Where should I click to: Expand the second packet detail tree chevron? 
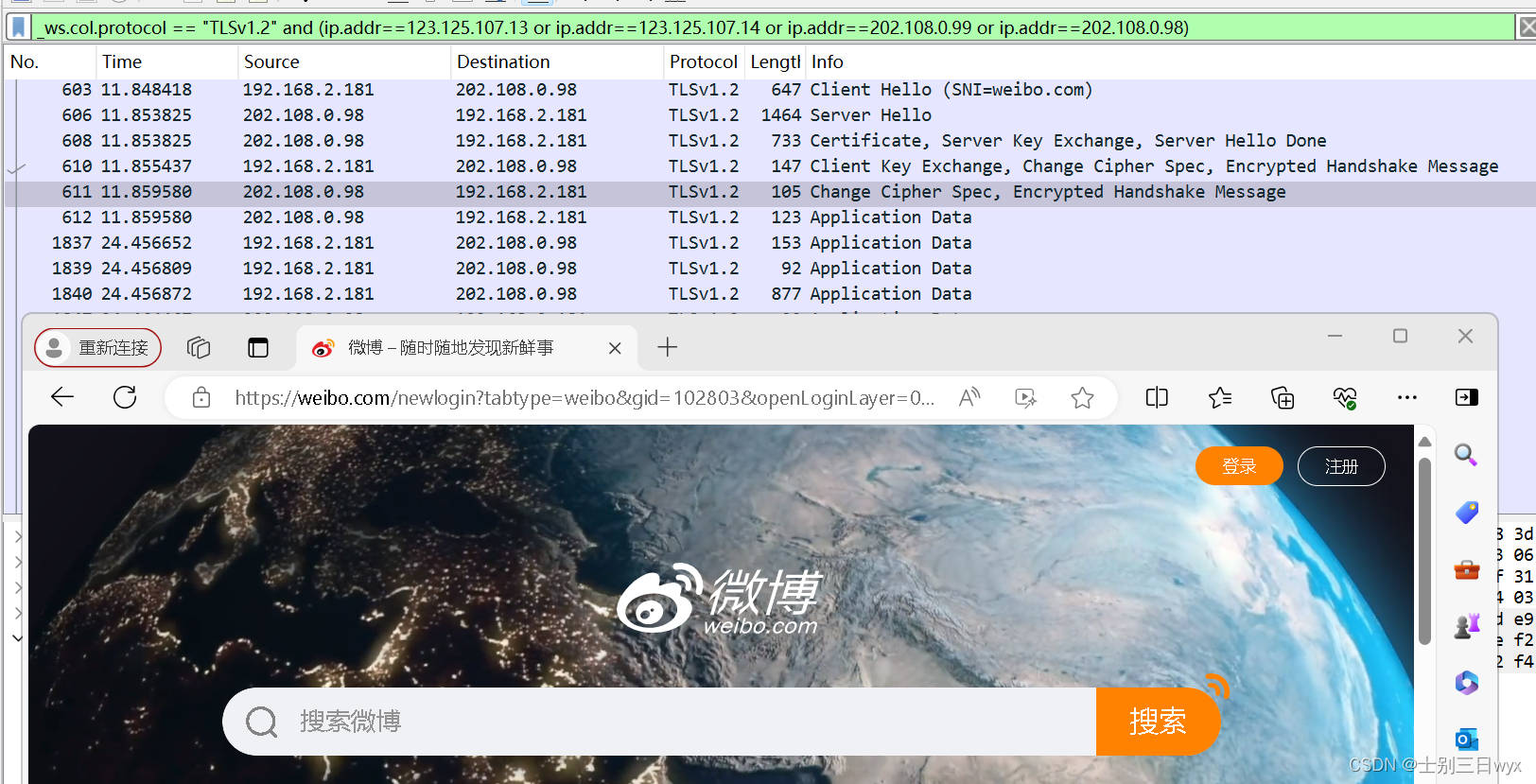coord(17,562)
